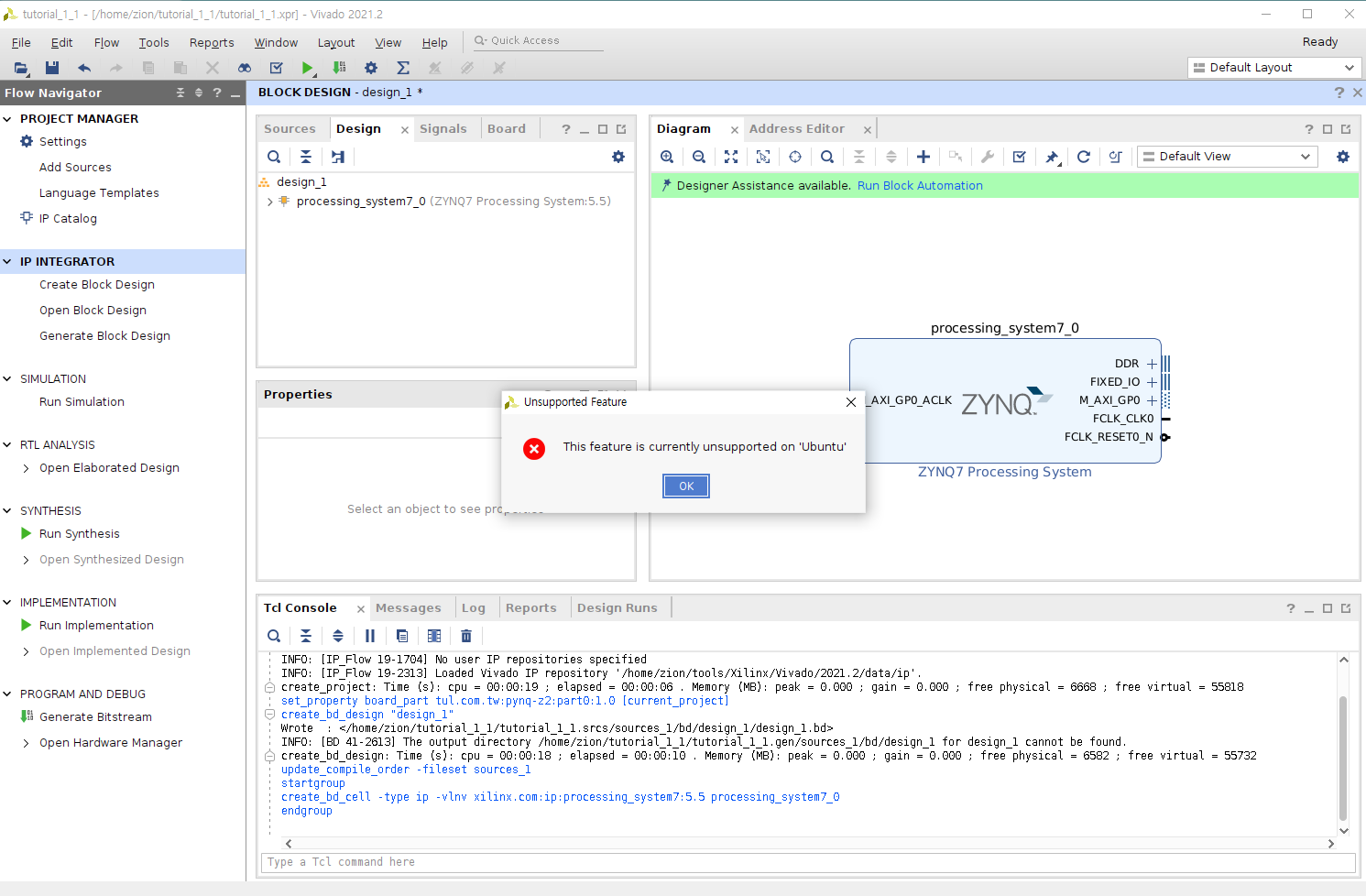
Task: Undo the last action in main toolbar
Action: coord(84,68)
